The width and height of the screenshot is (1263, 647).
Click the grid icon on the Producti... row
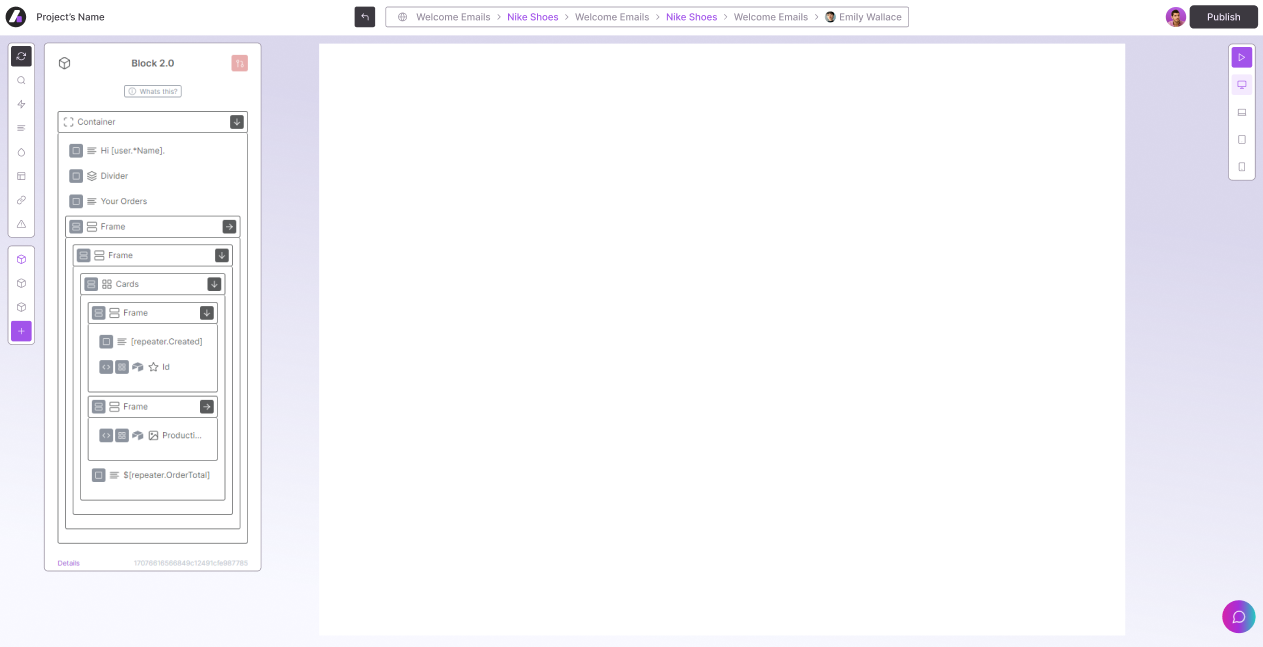(x=122, y=435)
